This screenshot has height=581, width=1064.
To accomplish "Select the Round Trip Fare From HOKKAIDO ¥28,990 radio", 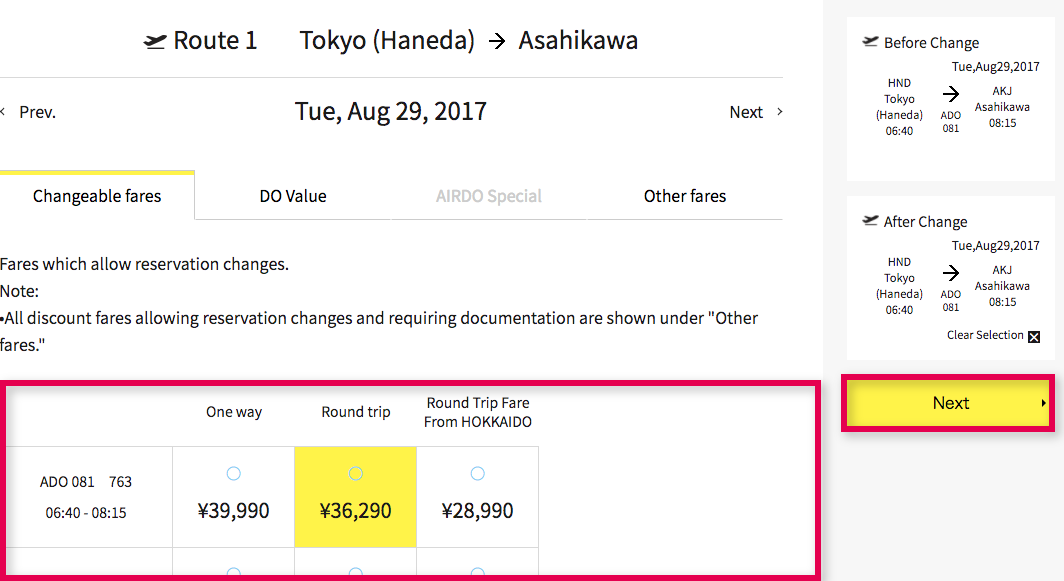I will (x=478, y=473).
